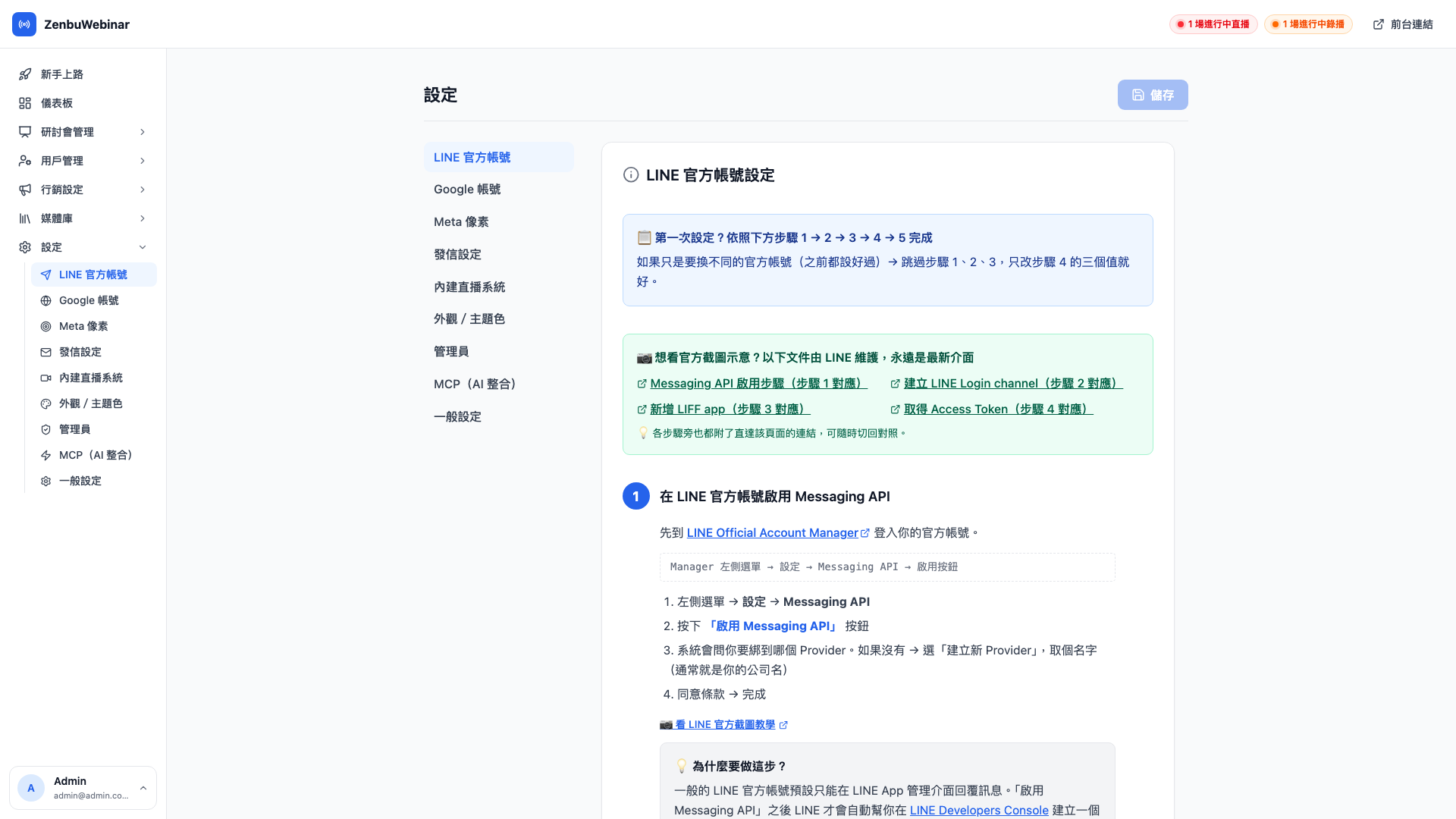Expand the 媒體庫 chevron
The height and width of the screenshot is (819, 1456).
click(143, 218)
